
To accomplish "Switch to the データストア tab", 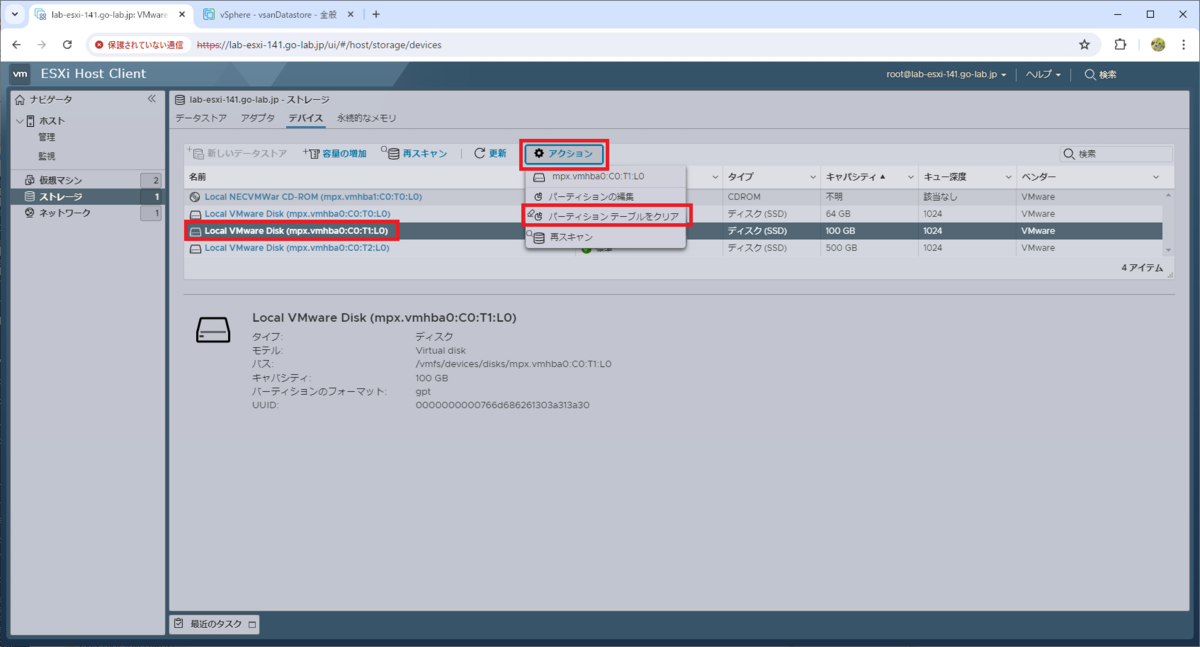I will point(202,118).
